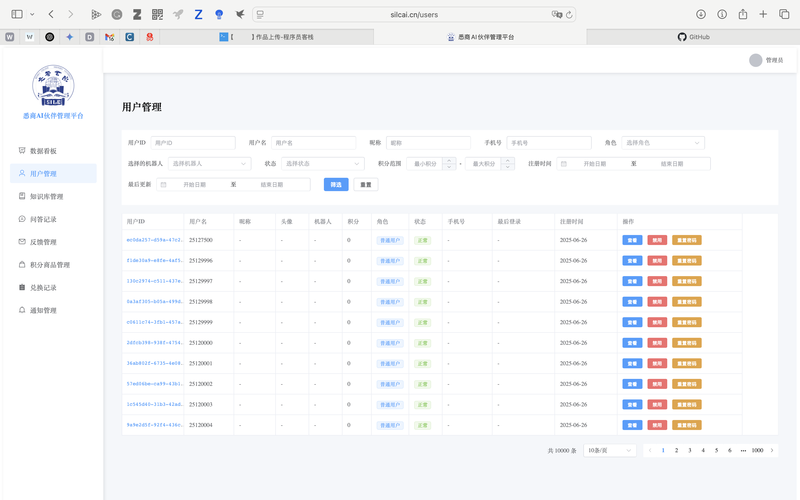Click the Safari address bar showing silcai.cn/users
This screenshot has height=500, width=800.
tap(414, 14)
